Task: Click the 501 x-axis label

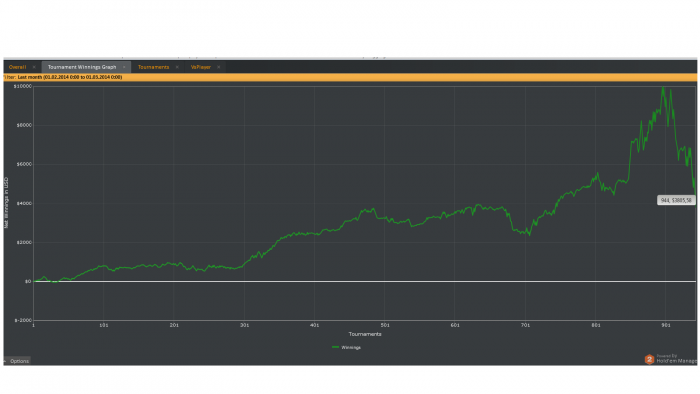Action: pos(385,325)
